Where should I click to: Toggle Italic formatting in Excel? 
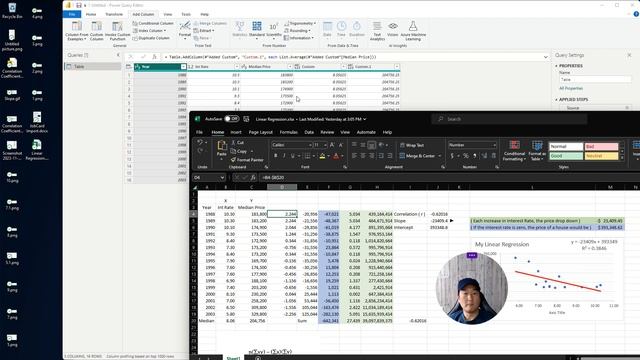[x=284, y=156]
